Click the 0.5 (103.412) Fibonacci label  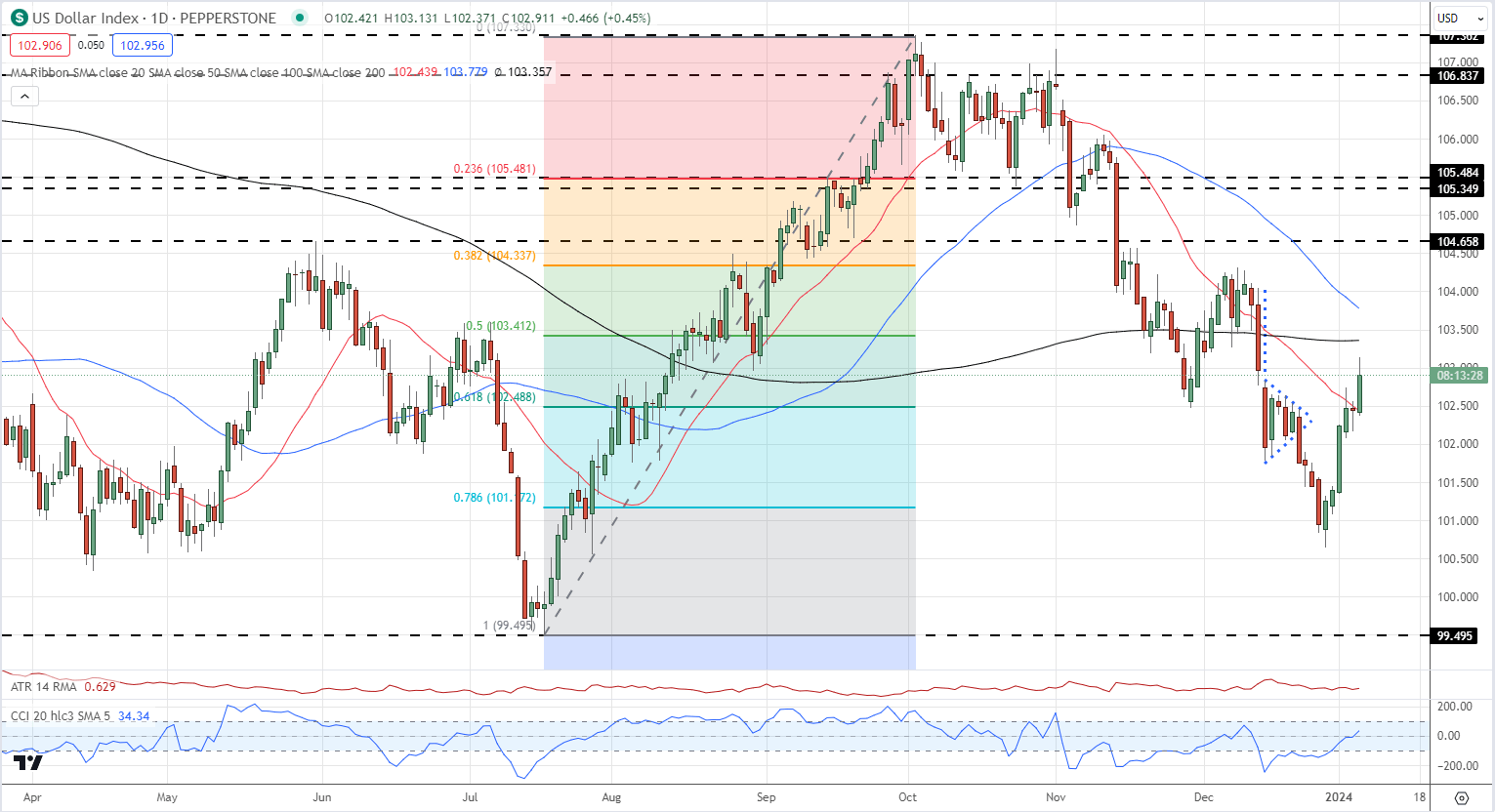point(499,326)
